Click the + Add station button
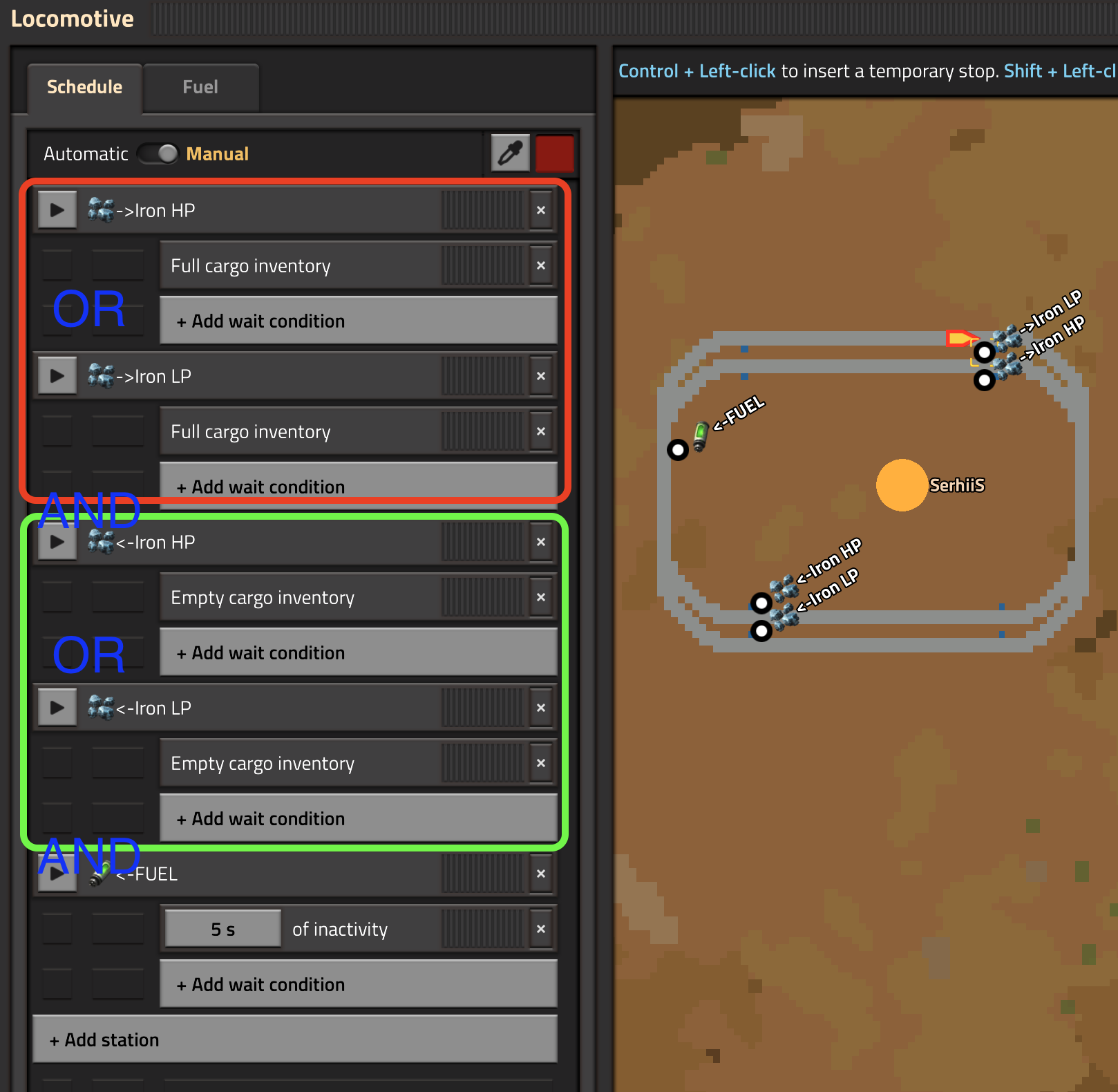The image size is (1118, 1092). (x=295, y=1039)
